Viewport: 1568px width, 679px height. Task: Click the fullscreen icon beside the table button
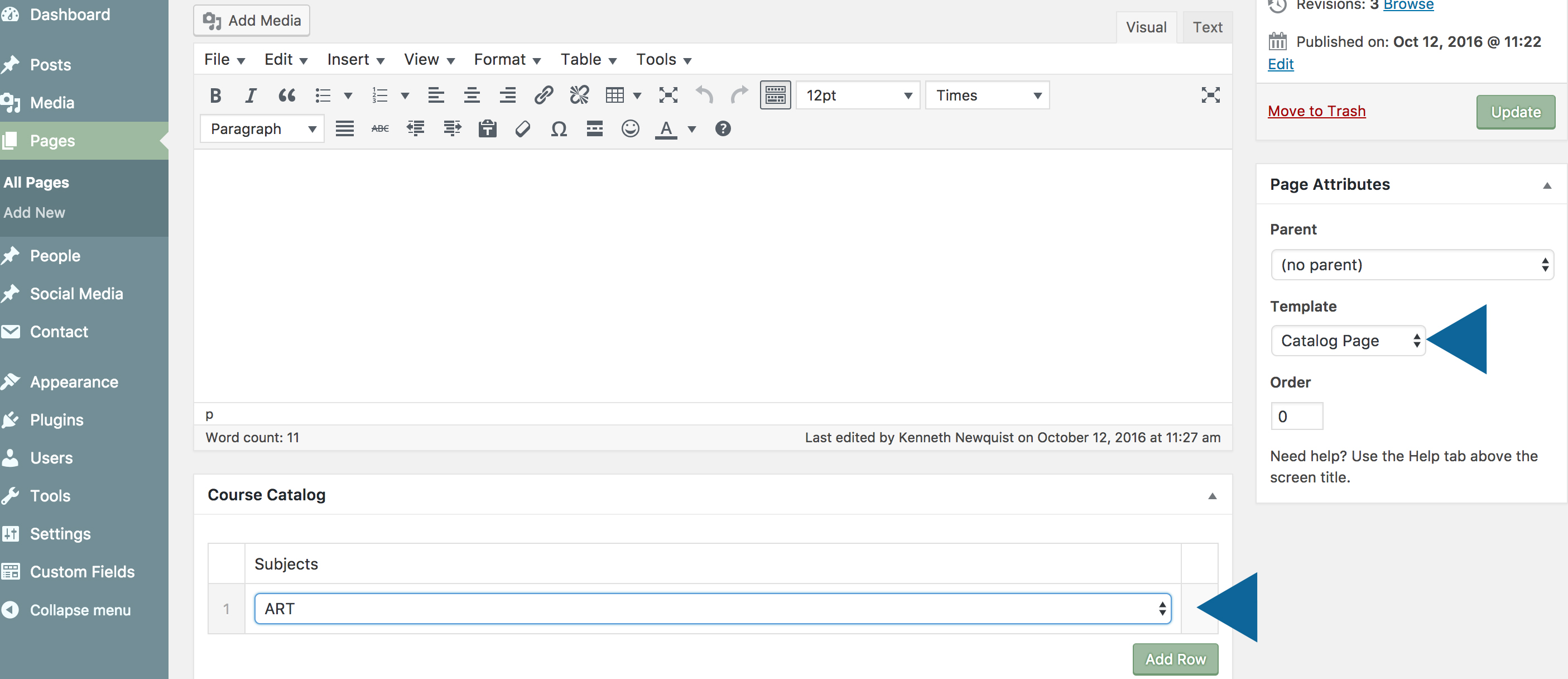pos(668,95)
